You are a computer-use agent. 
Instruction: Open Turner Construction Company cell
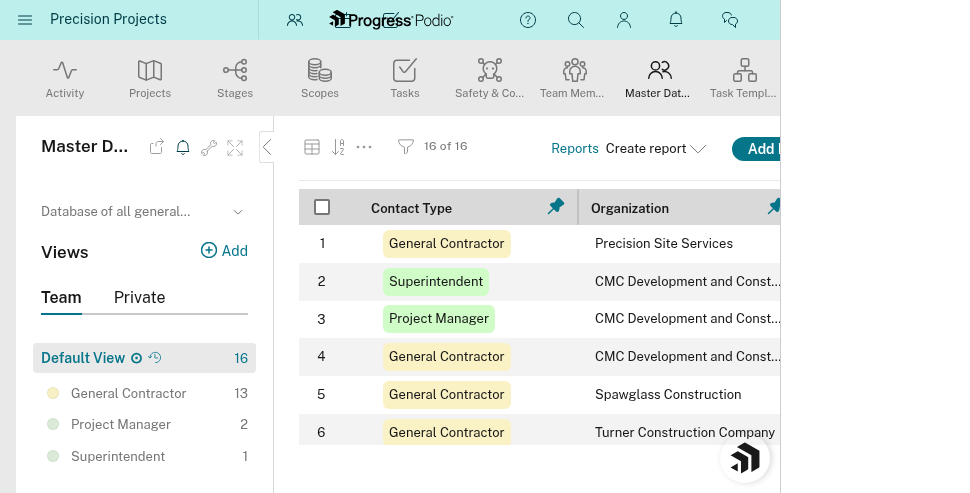[685, 432]
